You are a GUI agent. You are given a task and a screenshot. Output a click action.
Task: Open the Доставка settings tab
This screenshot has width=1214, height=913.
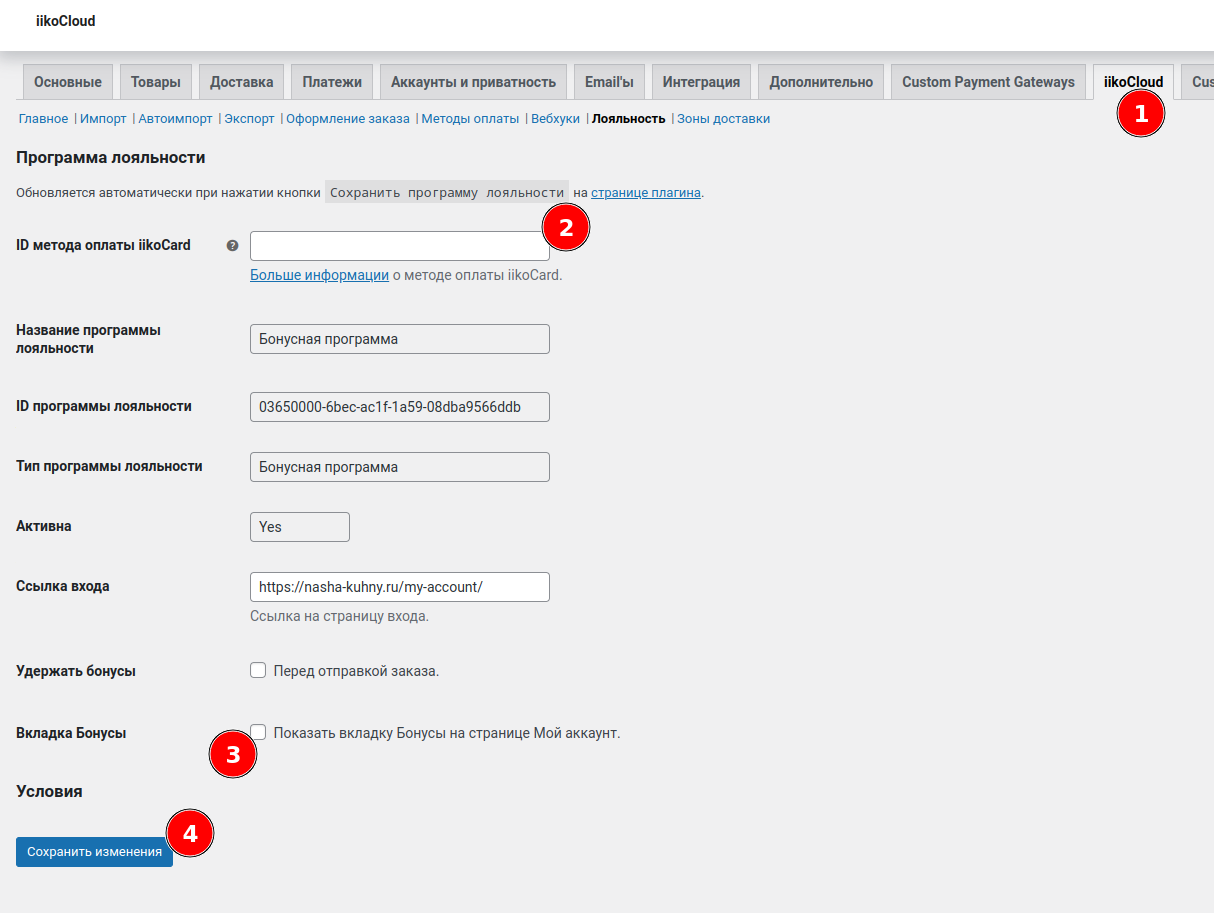tap(242, 82)
